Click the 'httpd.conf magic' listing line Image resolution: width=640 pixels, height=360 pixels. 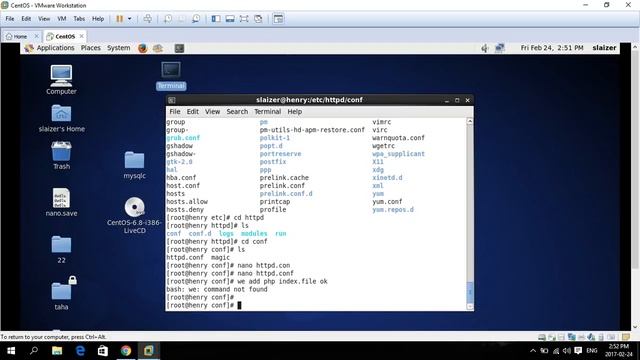tap(198, 258)
